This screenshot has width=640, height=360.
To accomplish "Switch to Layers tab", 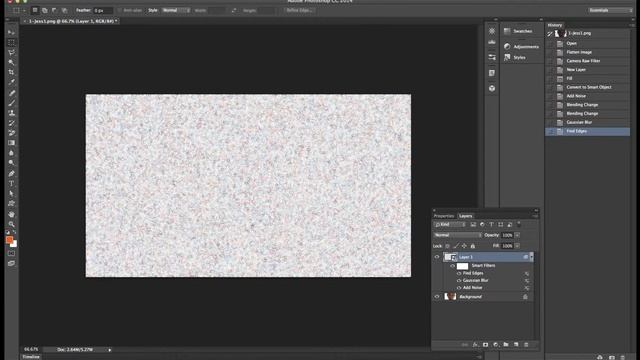I will pos(465,216).
